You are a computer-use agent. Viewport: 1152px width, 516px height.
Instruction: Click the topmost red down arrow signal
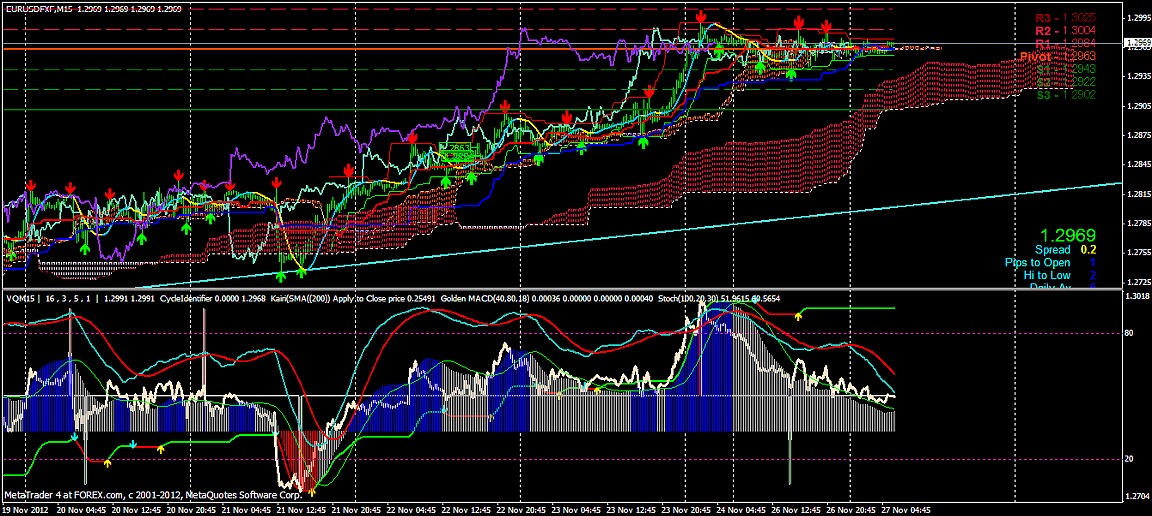702,18
